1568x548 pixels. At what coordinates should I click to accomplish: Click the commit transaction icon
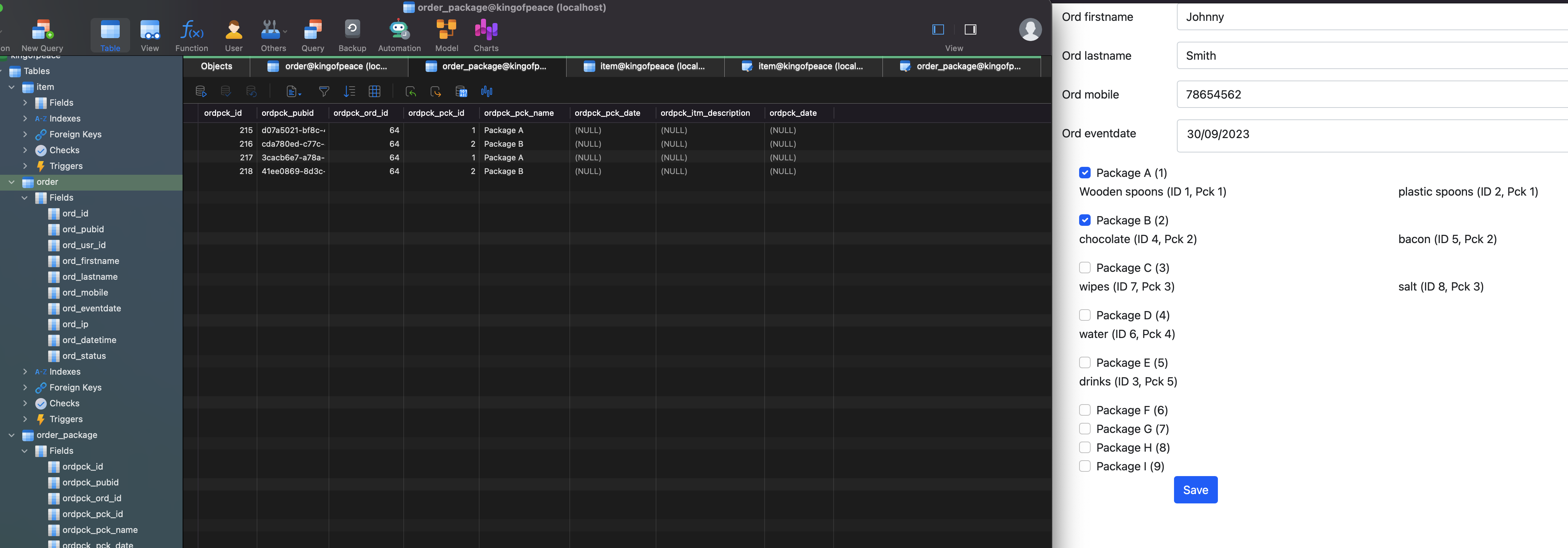(x=226, y=91)
